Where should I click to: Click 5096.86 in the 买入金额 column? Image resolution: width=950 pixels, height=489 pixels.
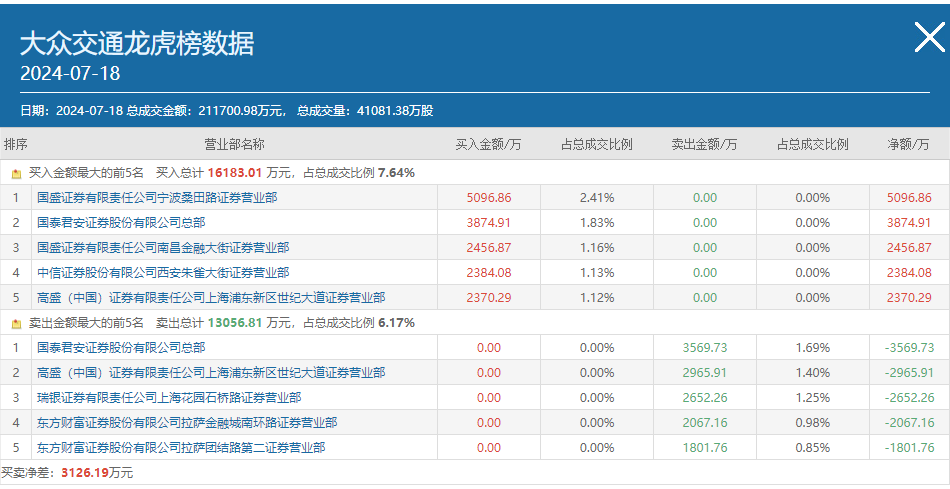click(489, 198)
